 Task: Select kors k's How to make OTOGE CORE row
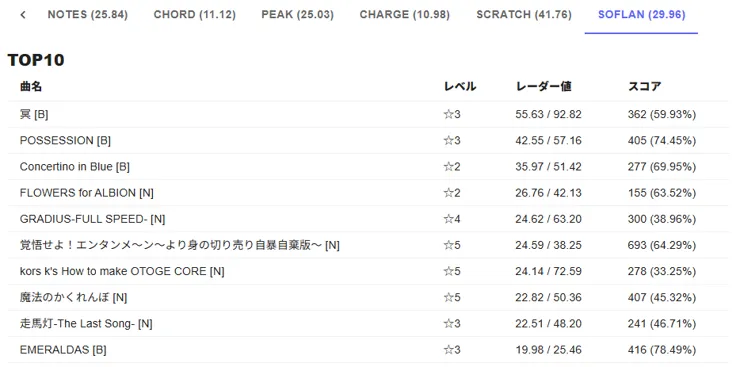pyautogui.click(x=368, y=272)
